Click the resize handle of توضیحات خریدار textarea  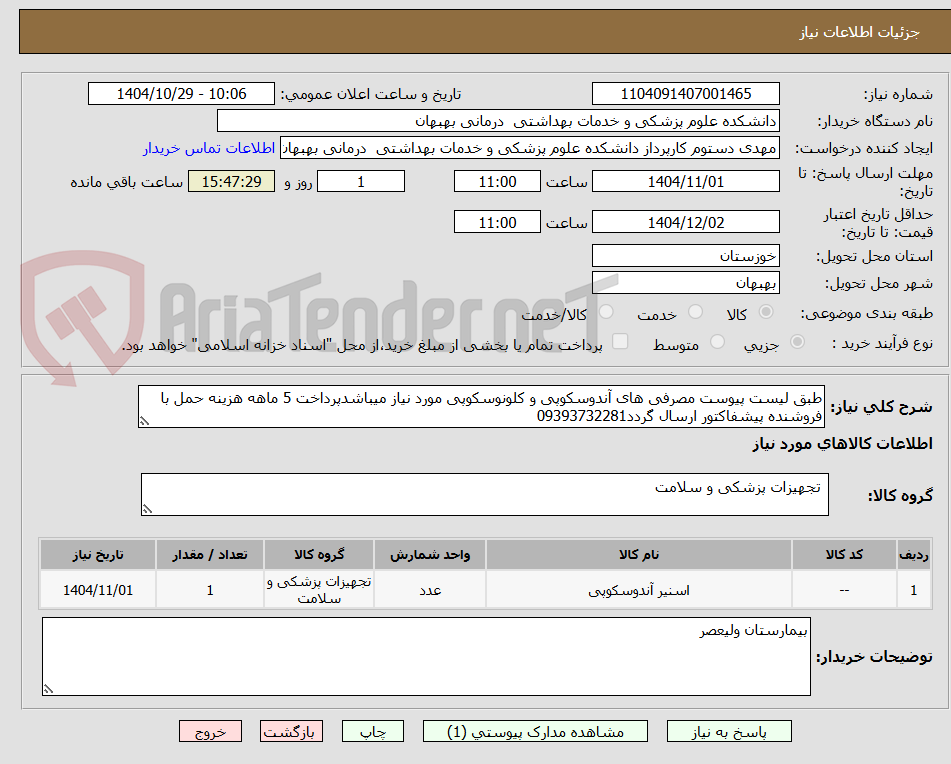point(49,689)
